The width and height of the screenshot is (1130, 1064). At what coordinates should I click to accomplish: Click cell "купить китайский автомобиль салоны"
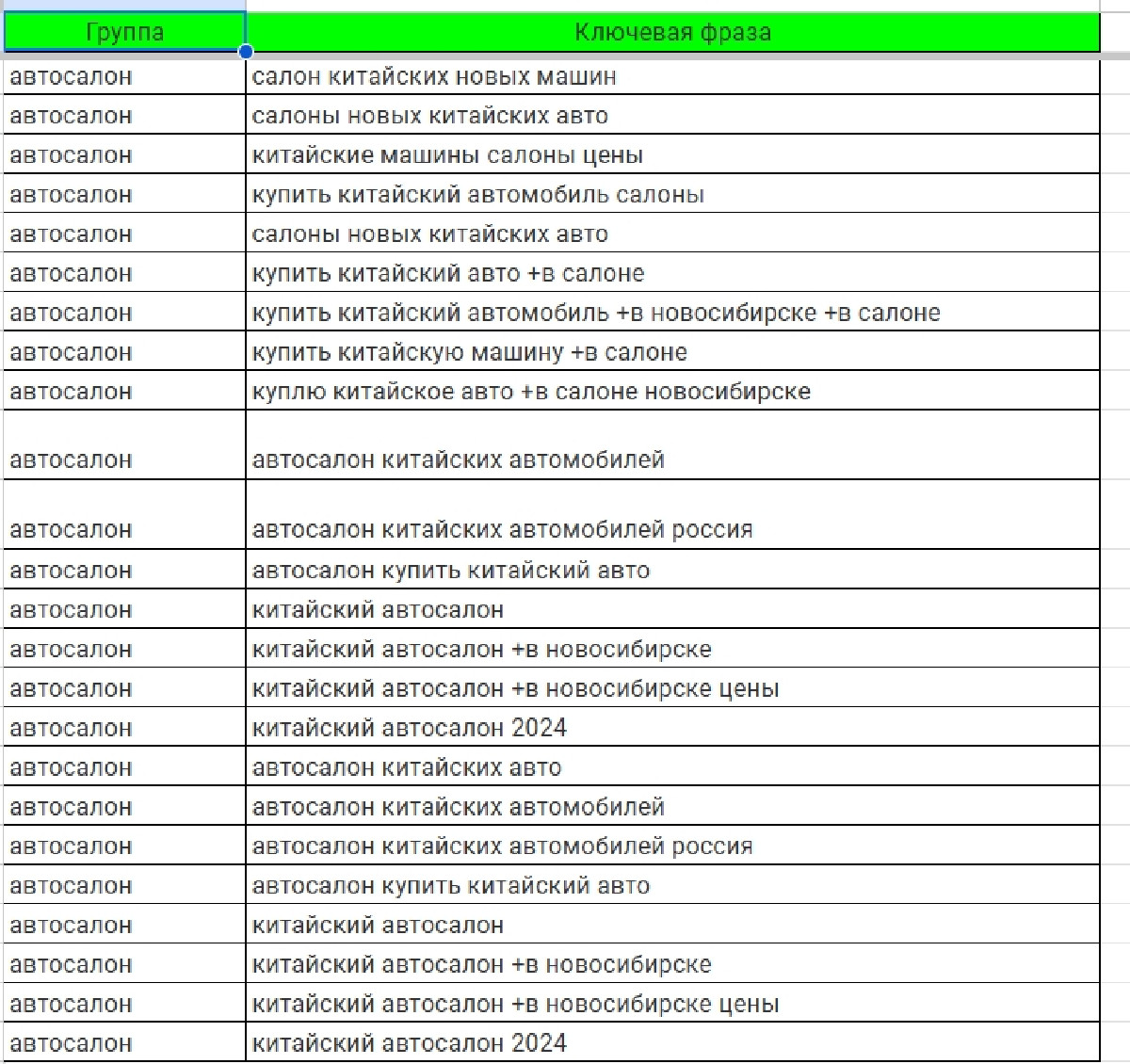click(671, 195)
